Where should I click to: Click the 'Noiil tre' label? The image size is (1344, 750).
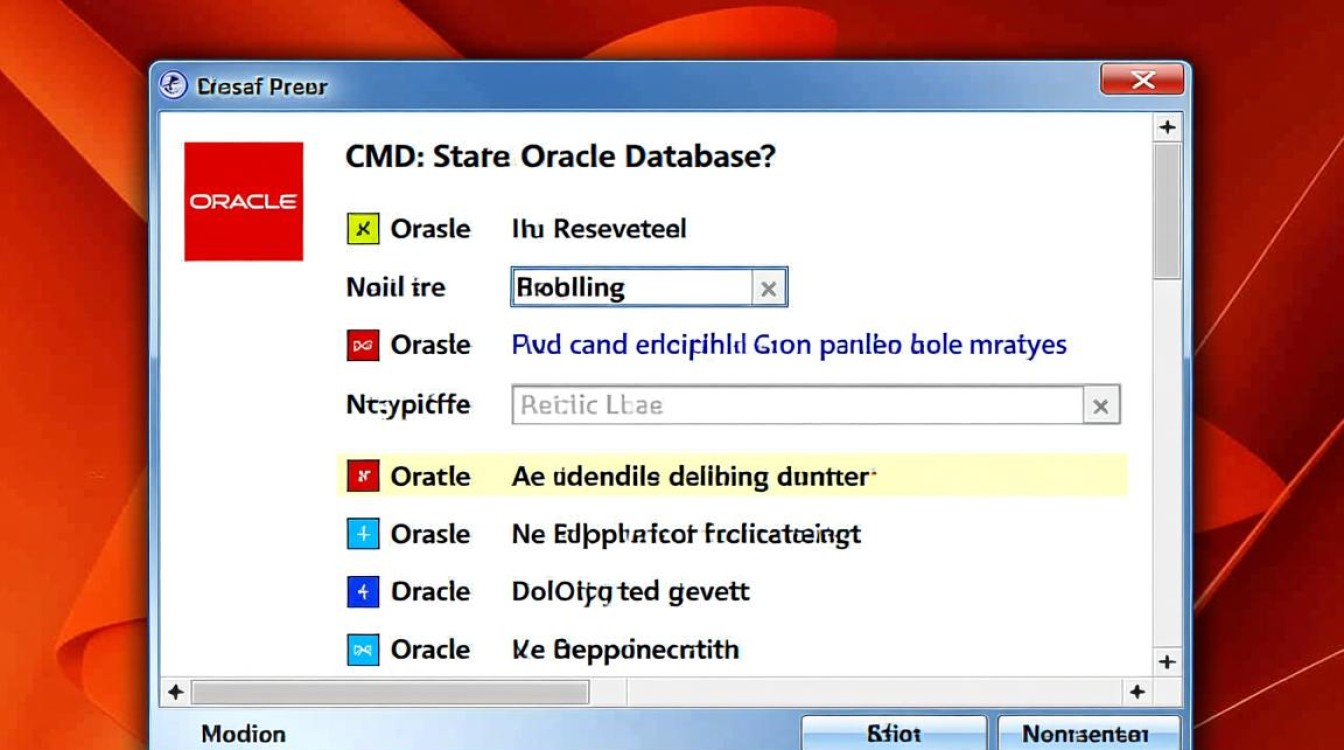395,288
